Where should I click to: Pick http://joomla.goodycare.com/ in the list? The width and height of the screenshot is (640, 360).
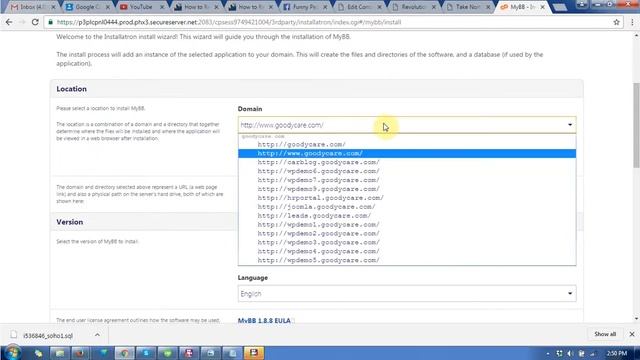pos(407,207)
